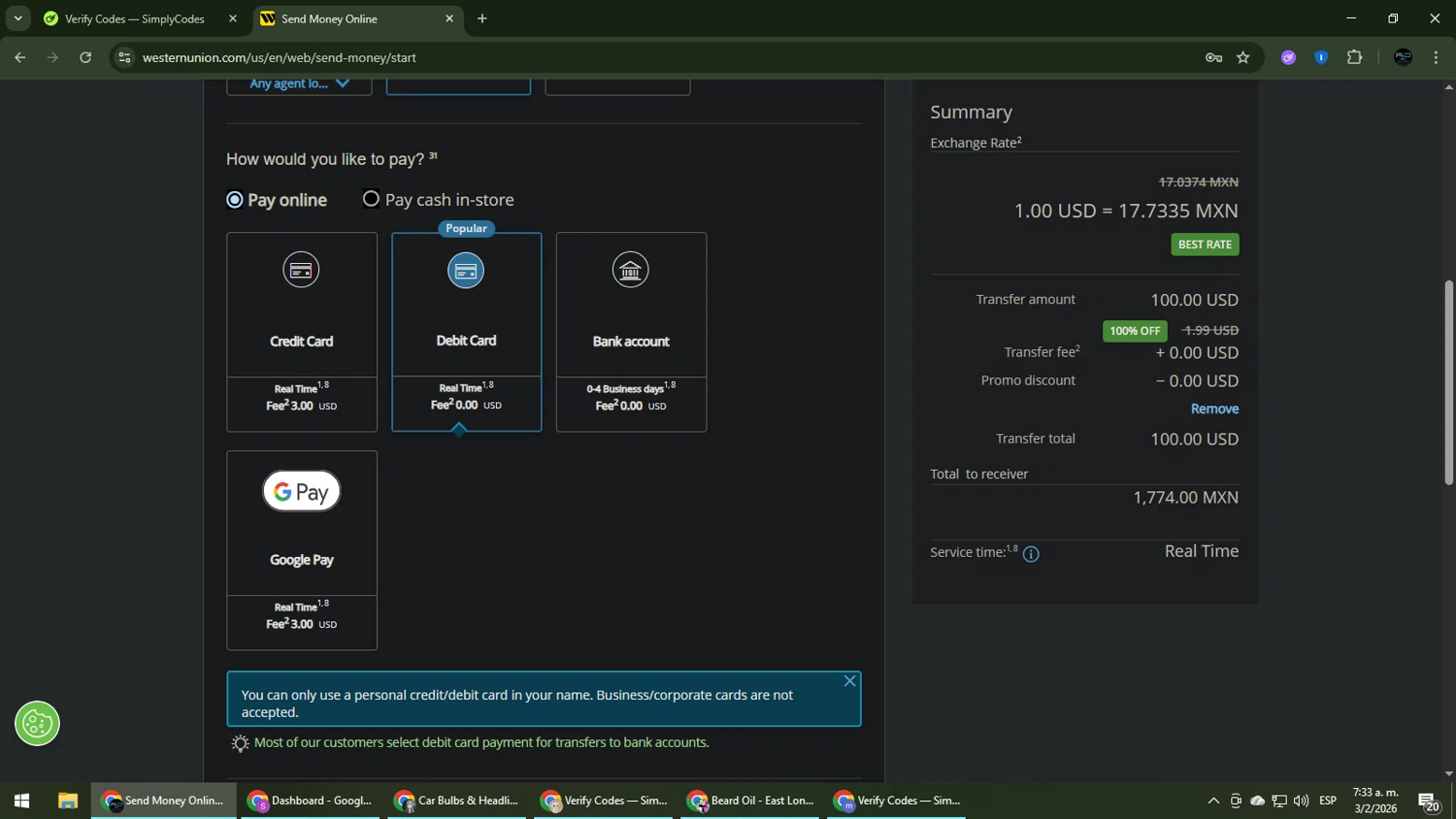Click the browser forward arrow
This screenshot has height=819, width=1456.
[53, 57]
